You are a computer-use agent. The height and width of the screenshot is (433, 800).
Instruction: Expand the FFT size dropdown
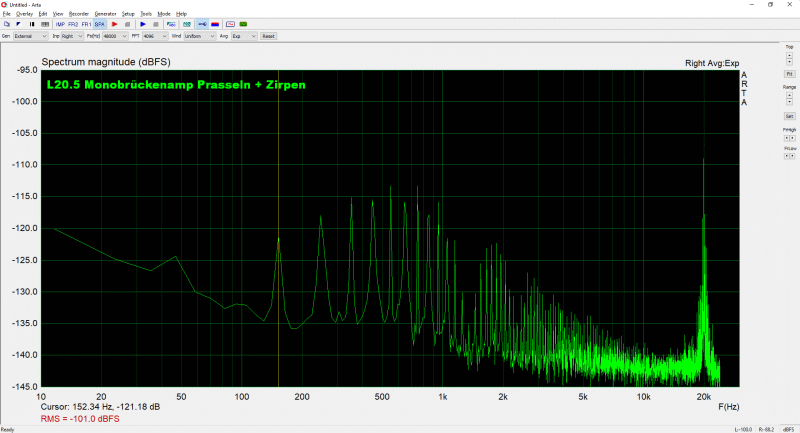click(155, 36)
